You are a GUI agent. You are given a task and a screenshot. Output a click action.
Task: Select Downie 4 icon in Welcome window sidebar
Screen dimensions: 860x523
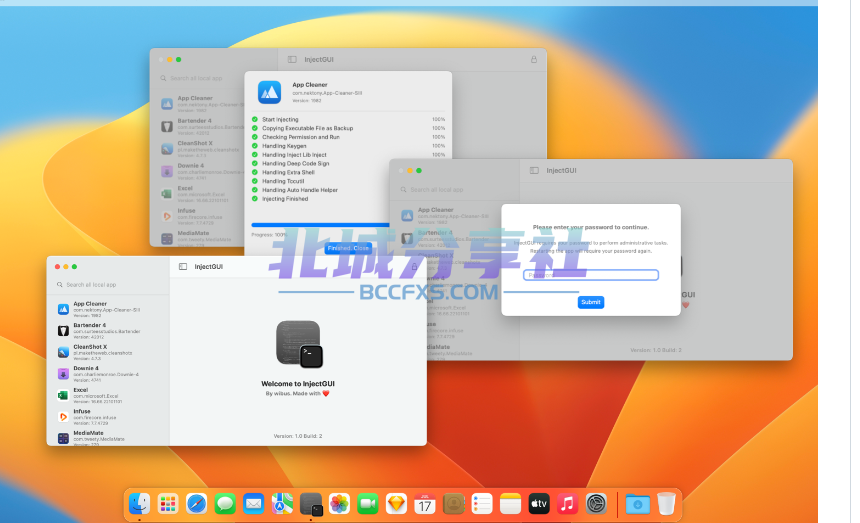point(64,374)
